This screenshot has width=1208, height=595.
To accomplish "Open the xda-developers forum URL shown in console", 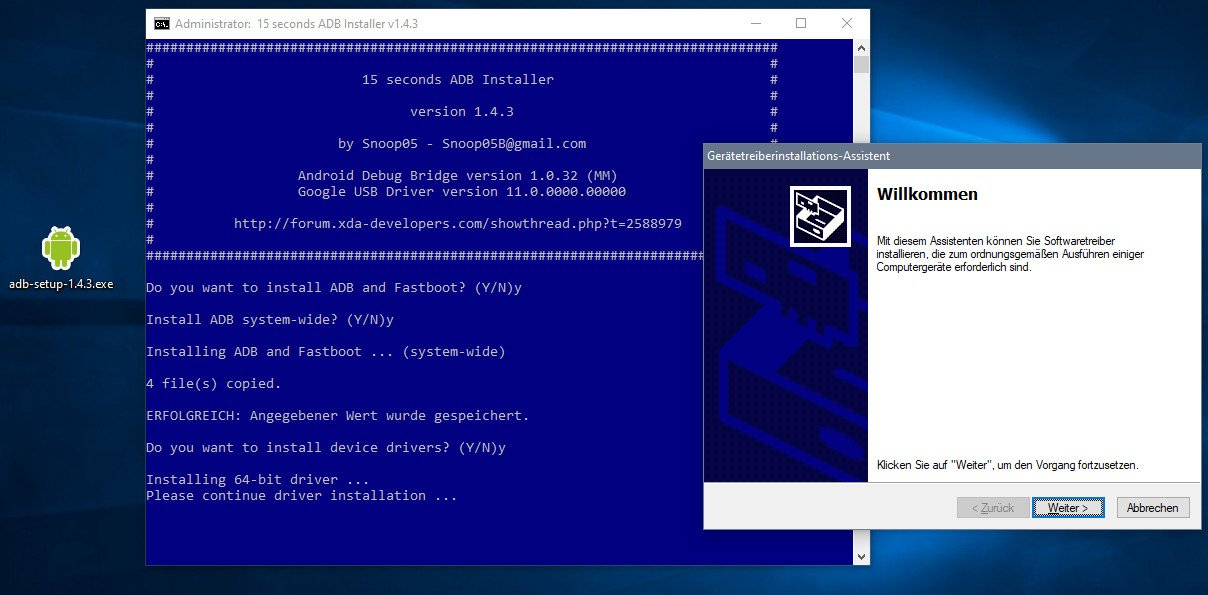I will [458, 223].
